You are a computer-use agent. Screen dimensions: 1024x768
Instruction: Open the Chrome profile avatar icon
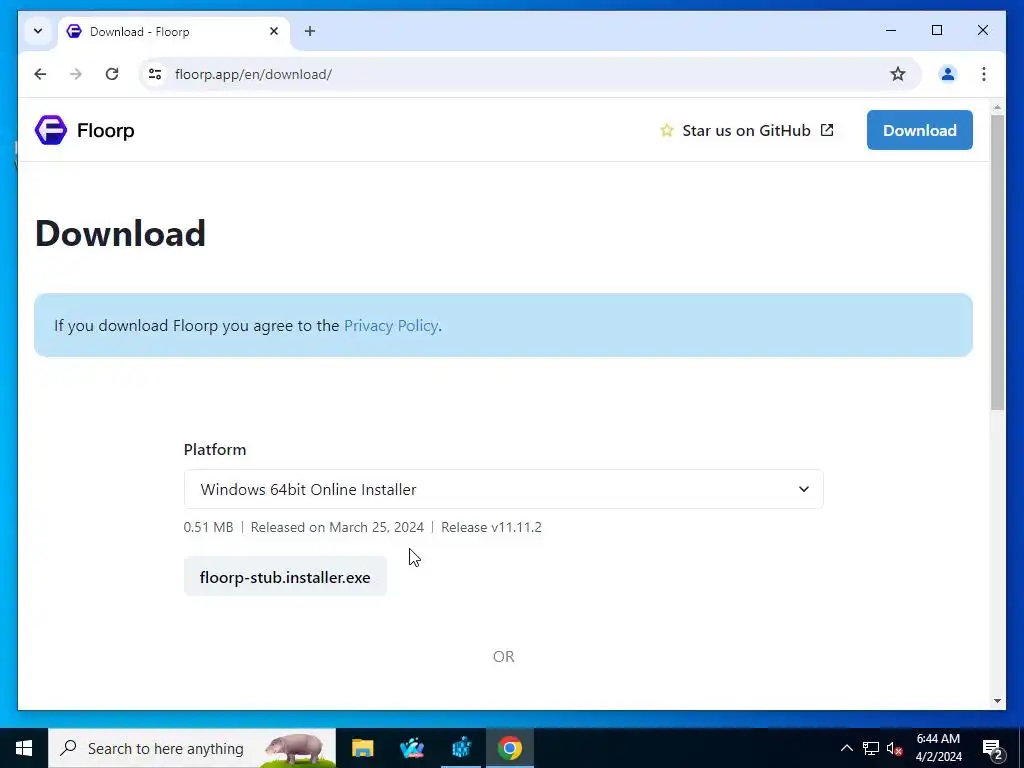click(x=948, y=74)
